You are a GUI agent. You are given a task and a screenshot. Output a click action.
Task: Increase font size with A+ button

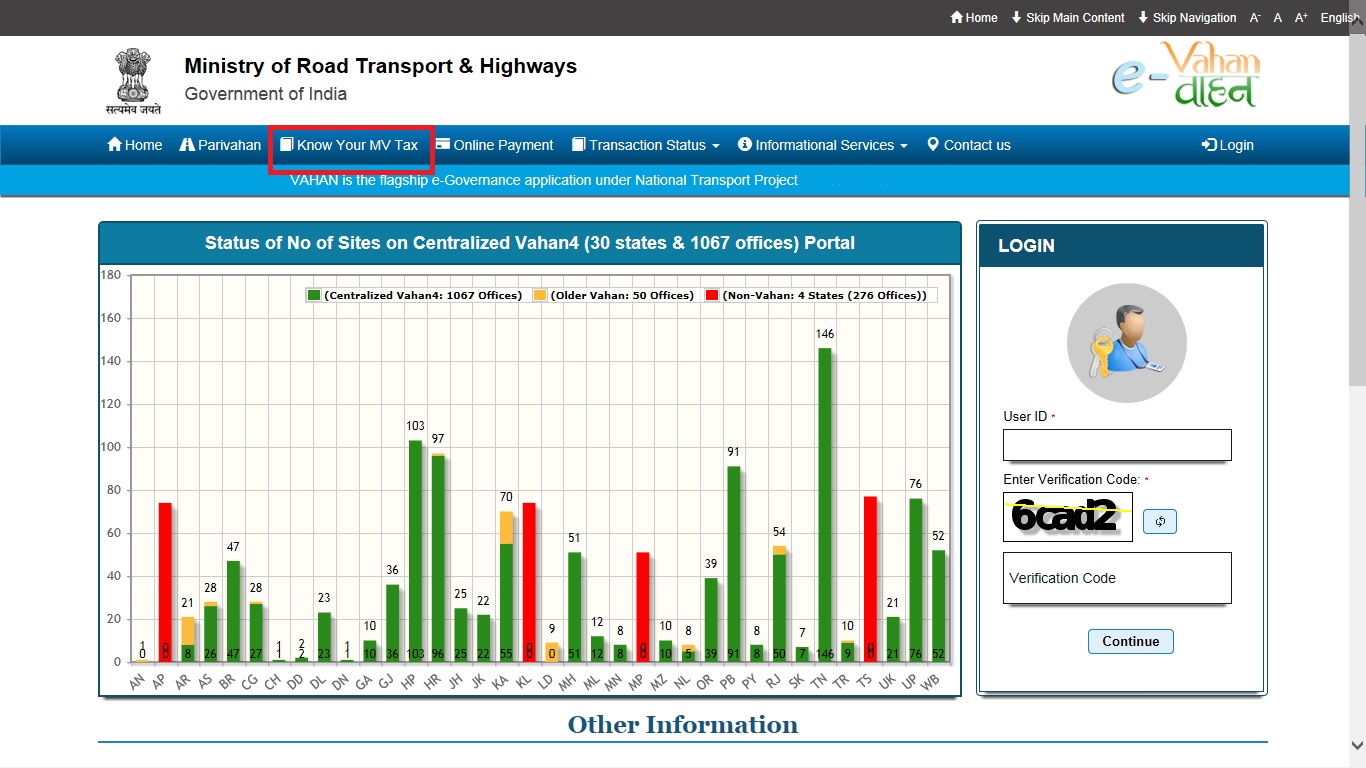[1301, 18]
